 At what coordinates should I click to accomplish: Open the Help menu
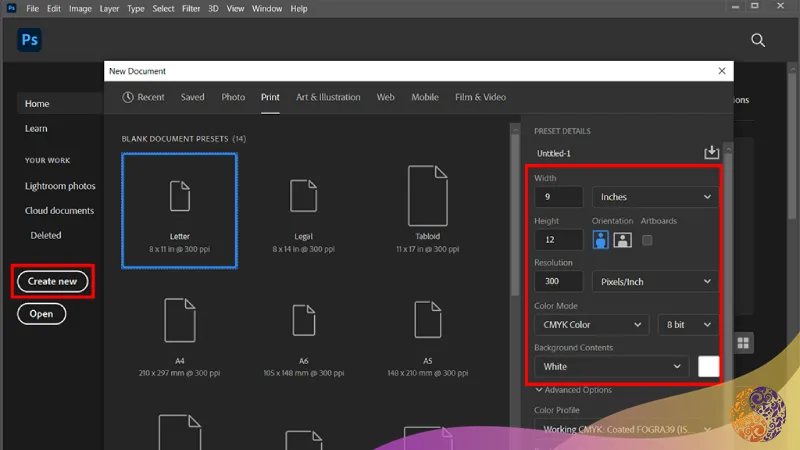(x=299, y=9)
